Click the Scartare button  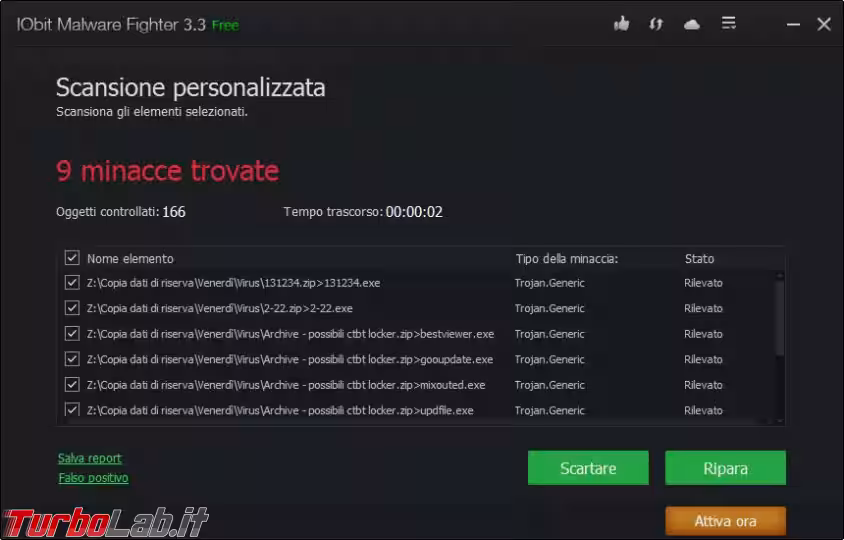(588, 468)
